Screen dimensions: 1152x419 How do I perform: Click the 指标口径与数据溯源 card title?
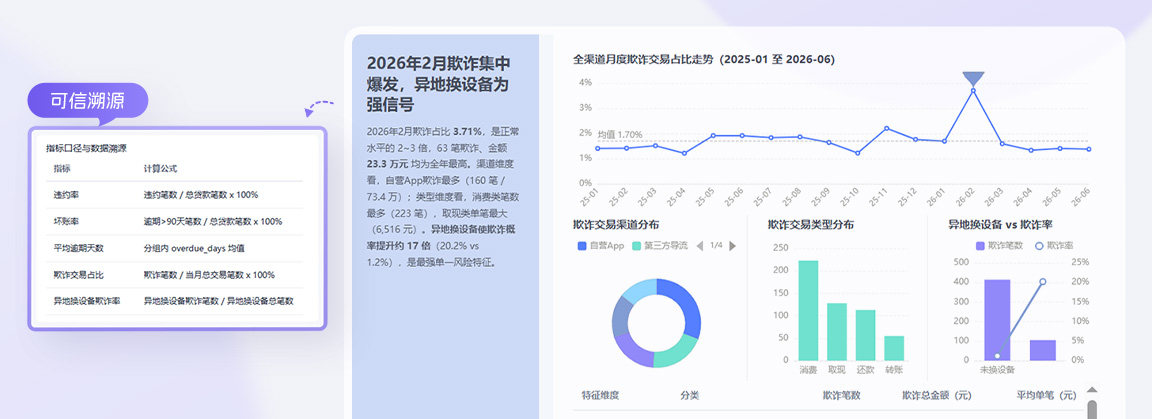[87, 148]
